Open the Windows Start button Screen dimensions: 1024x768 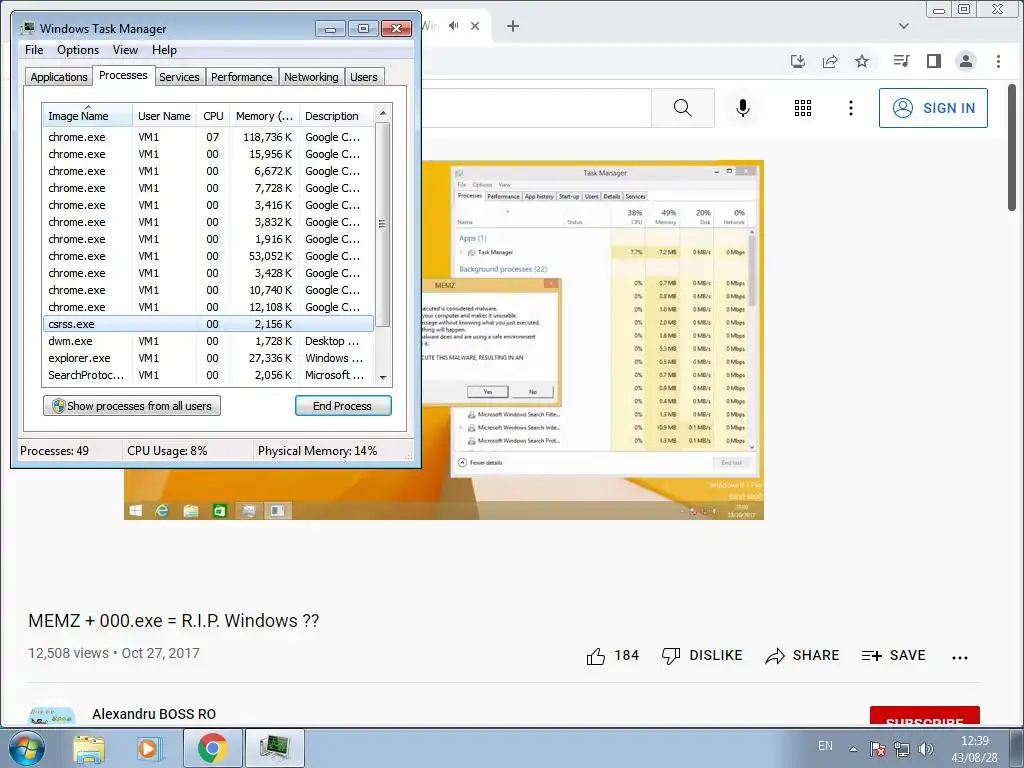(26, 748)
